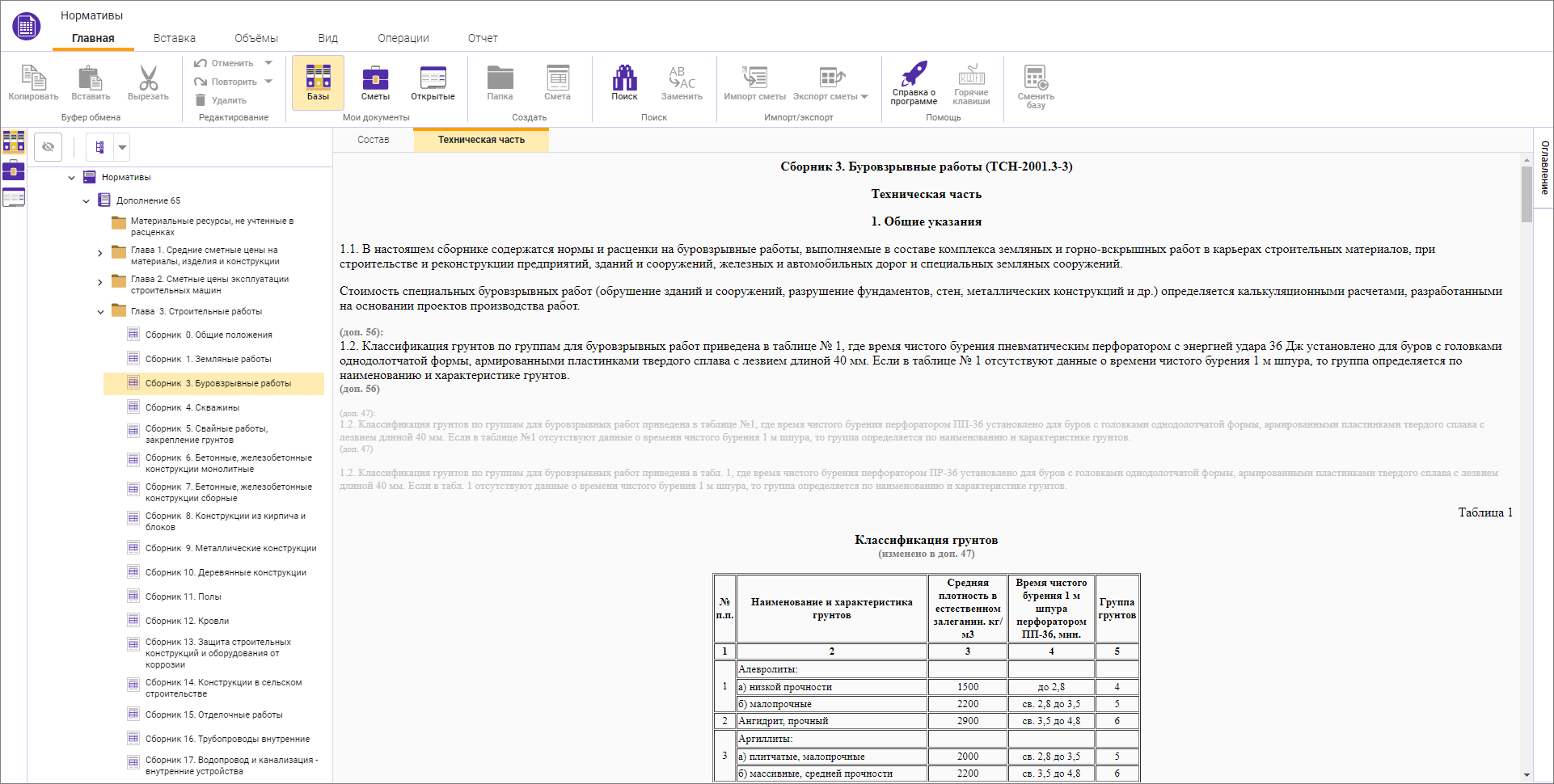Image resolution: width=1554 pixels, height=784 pixels.
Task: Switch to the Состав tab
Action: 374,140
